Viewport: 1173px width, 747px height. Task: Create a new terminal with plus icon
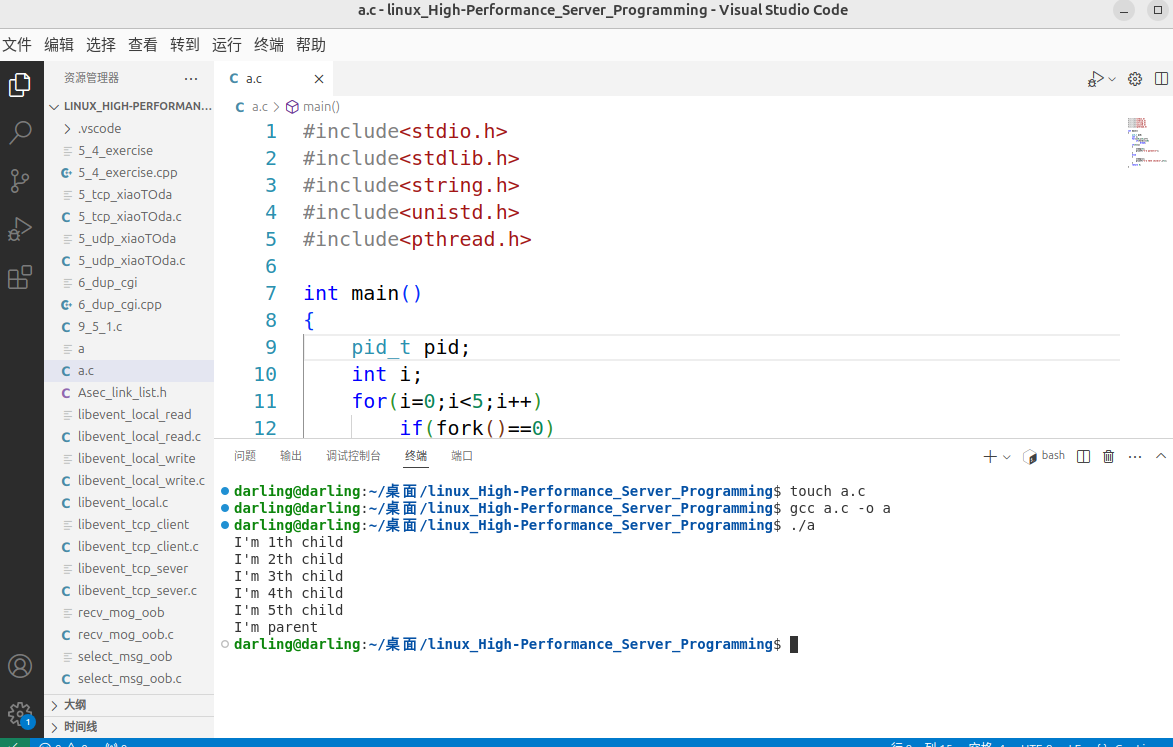tap(990, 456)
